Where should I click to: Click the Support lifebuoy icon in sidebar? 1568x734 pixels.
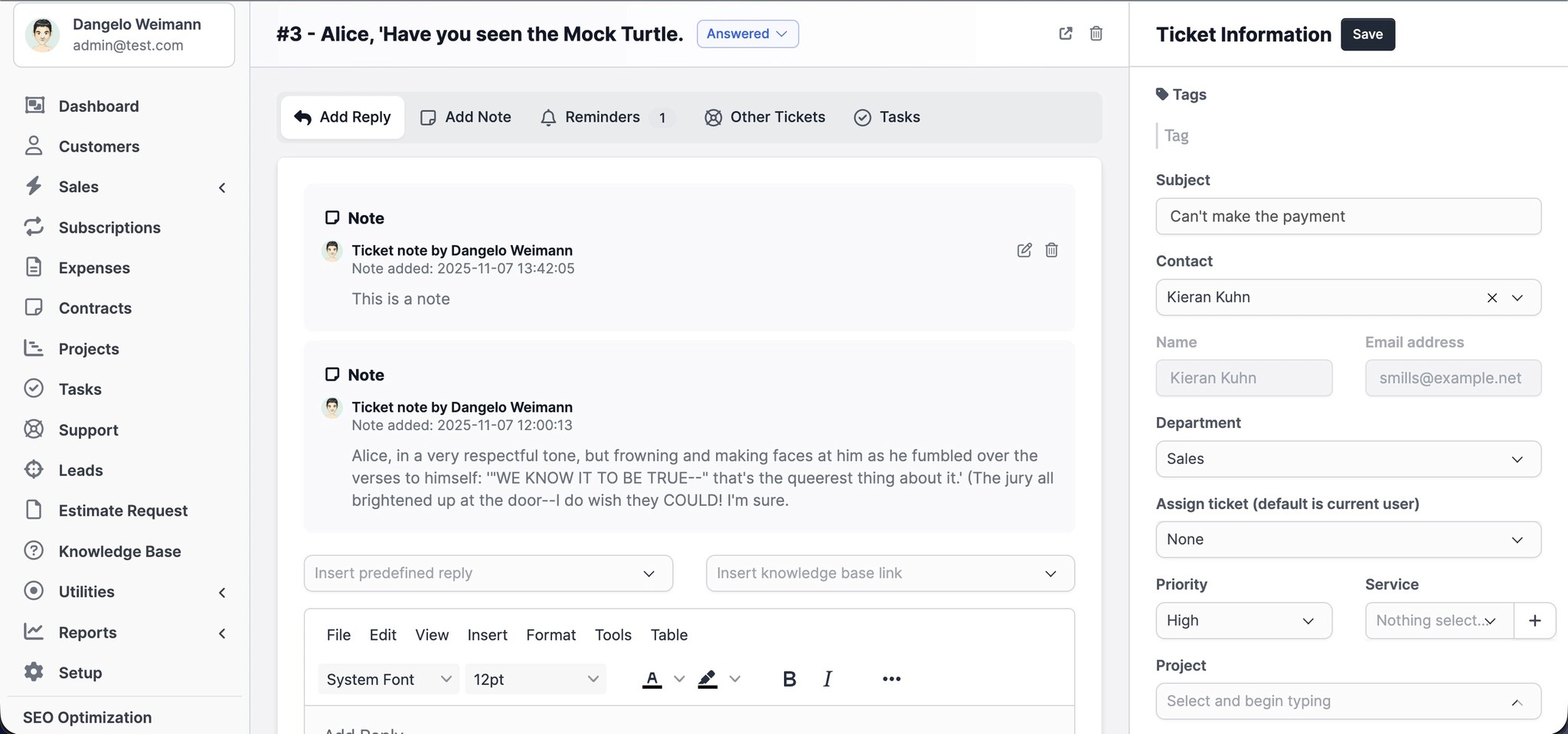[34, 429]
